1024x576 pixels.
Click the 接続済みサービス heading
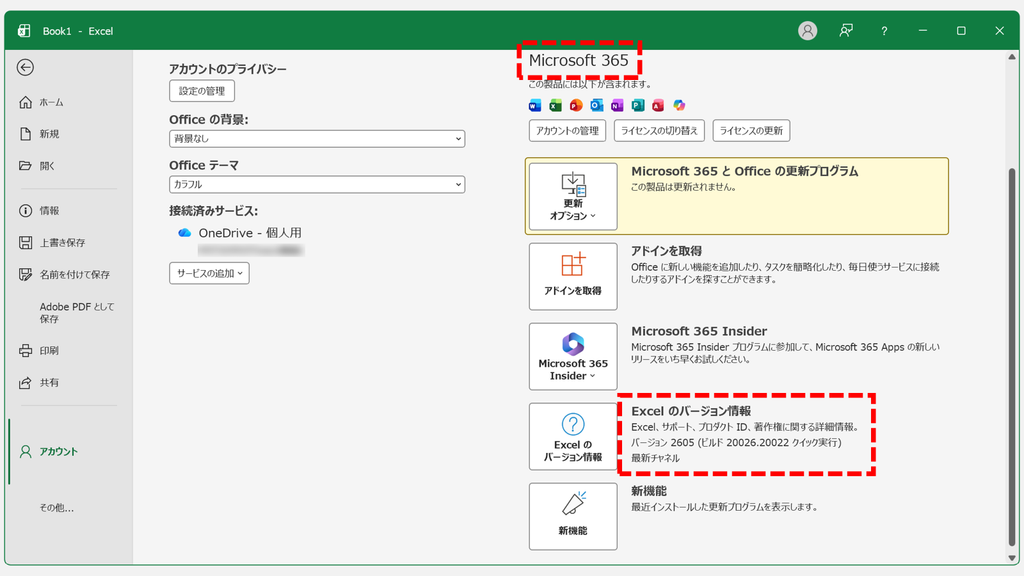pyautogui.click(x=214, y=211)
